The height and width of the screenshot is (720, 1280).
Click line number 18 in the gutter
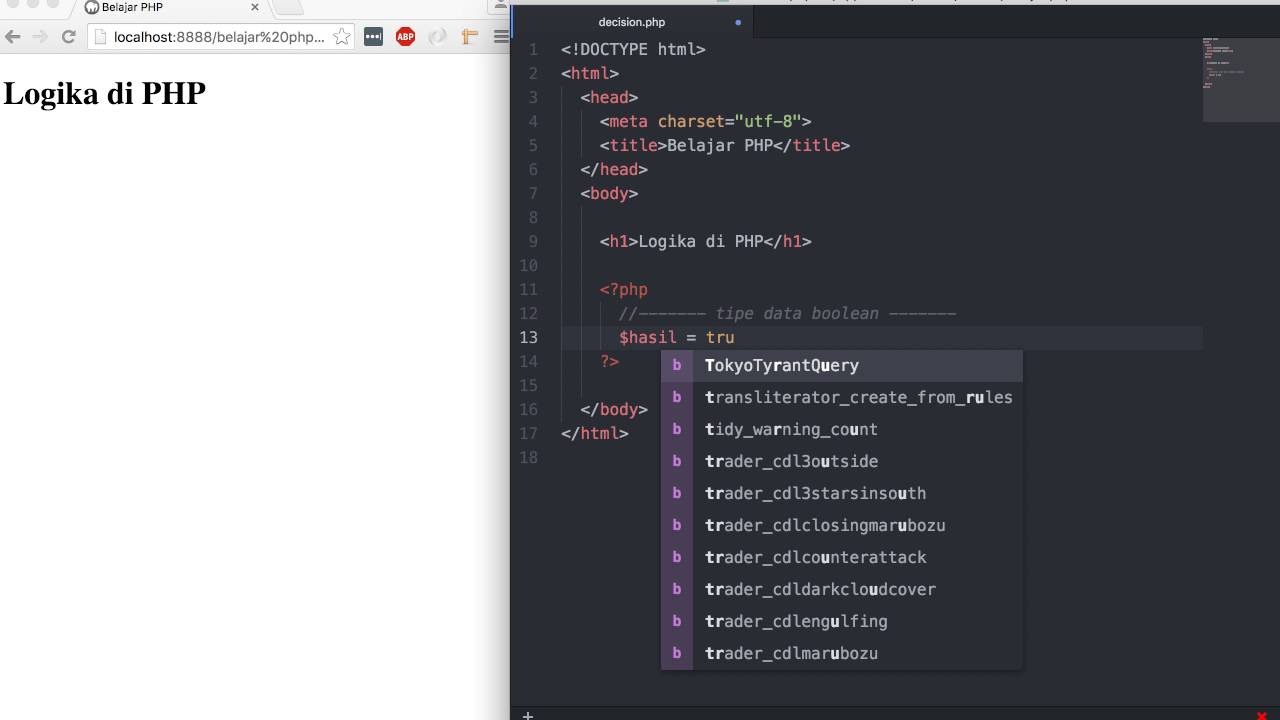[x=528, y=457]
